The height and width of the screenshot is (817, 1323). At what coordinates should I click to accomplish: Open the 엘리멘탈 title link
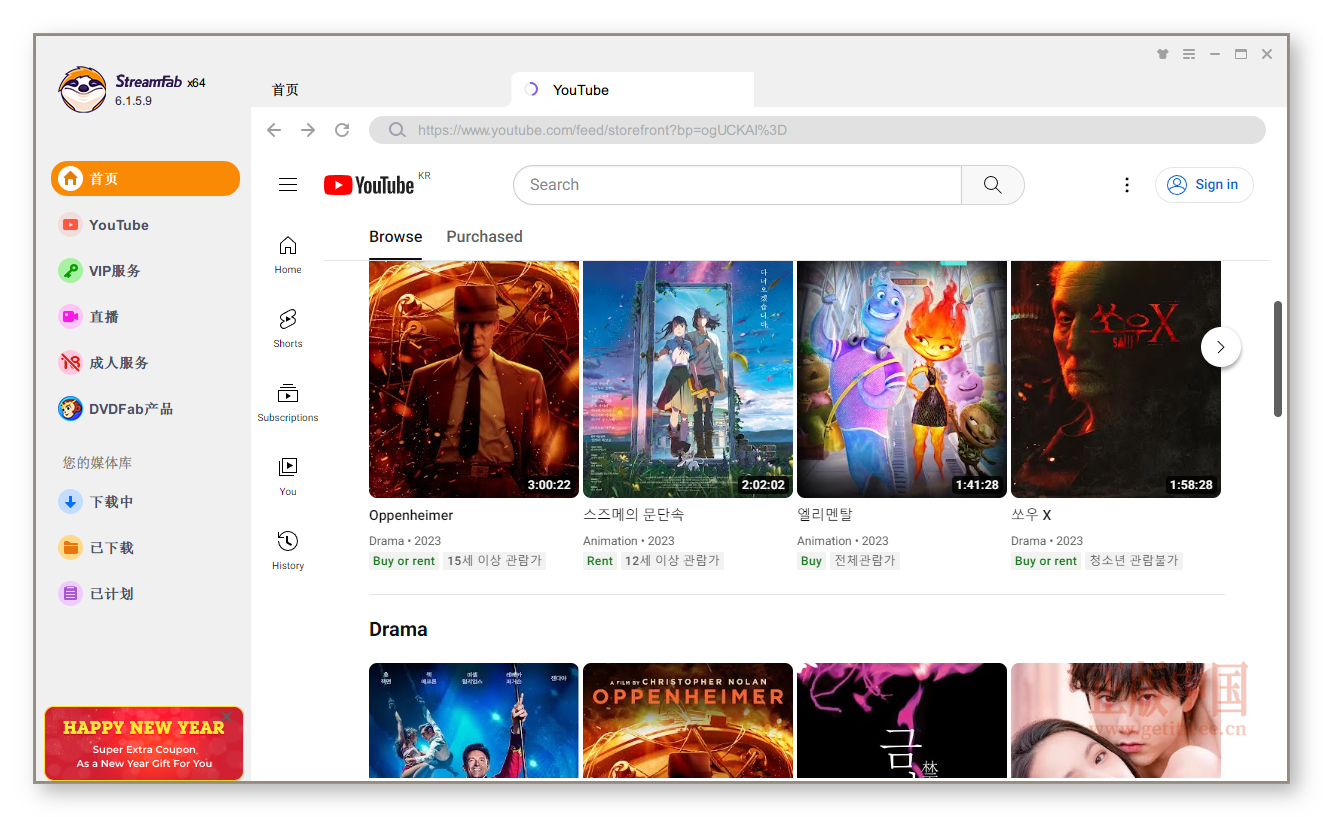tap(825, 515)
